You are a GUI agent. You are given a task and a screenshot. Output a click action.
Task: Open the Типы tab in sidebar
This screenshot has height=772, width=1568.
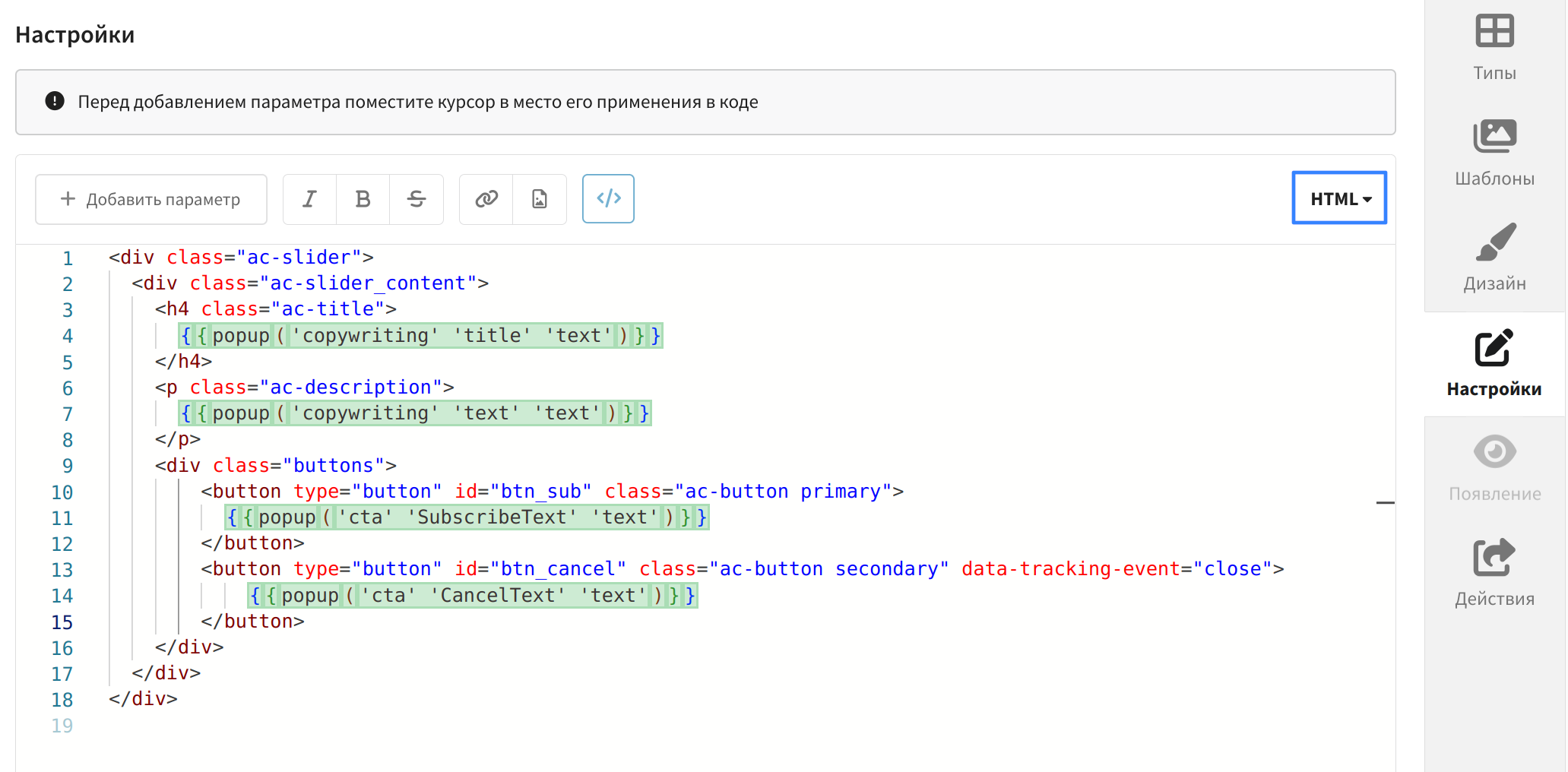pyautogui.click(x=1494, y=49)
